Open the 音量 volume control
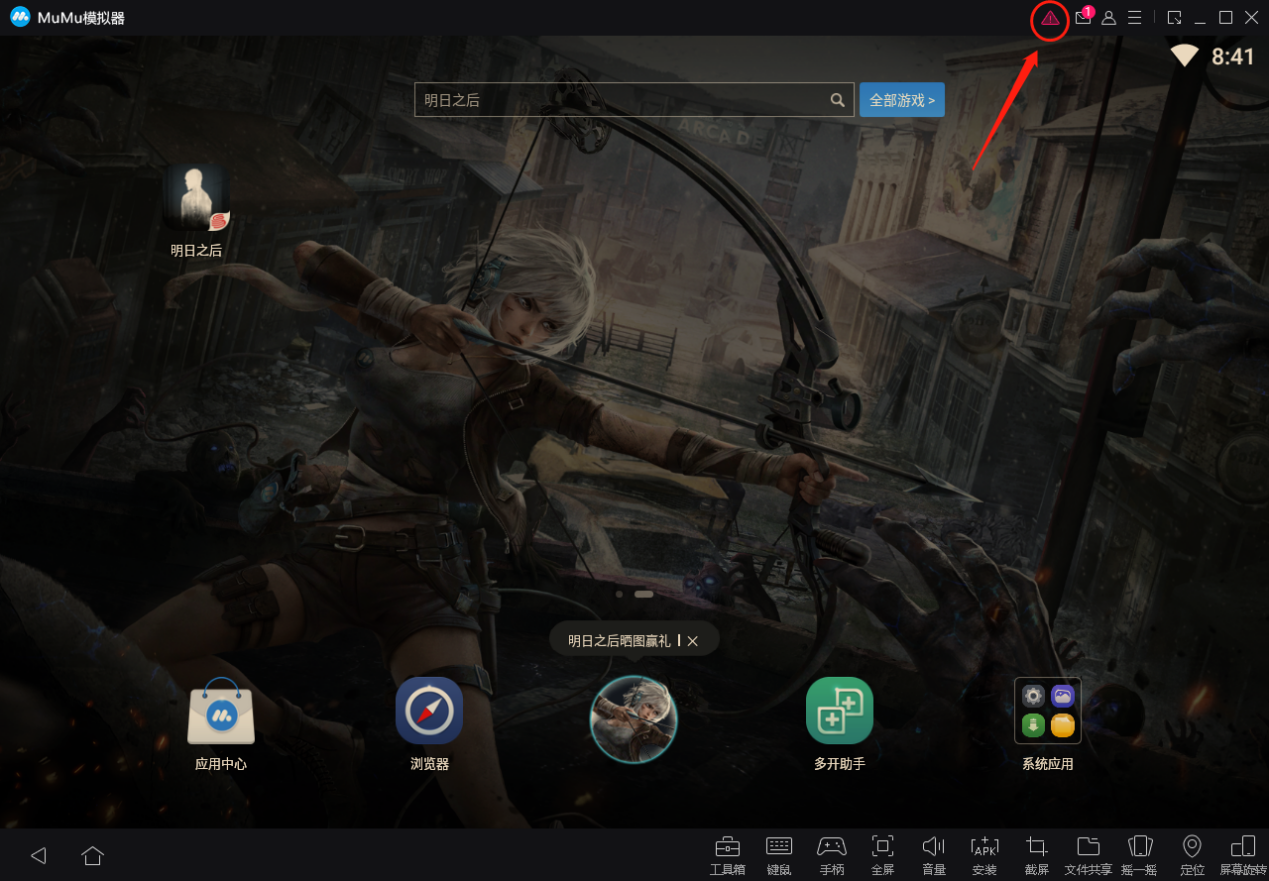1269x881 pixels. 934,855
